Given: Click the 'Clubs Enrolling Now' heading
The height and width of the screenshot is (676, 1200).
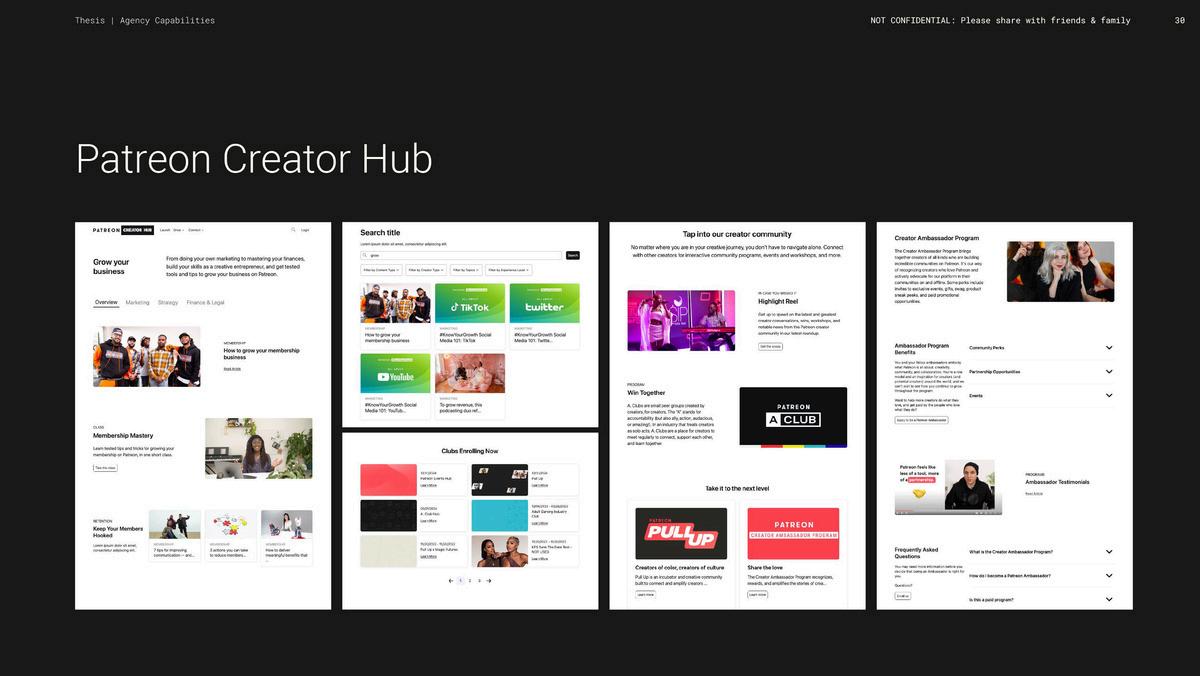Looking at the screenshot, I should (470, 451).
